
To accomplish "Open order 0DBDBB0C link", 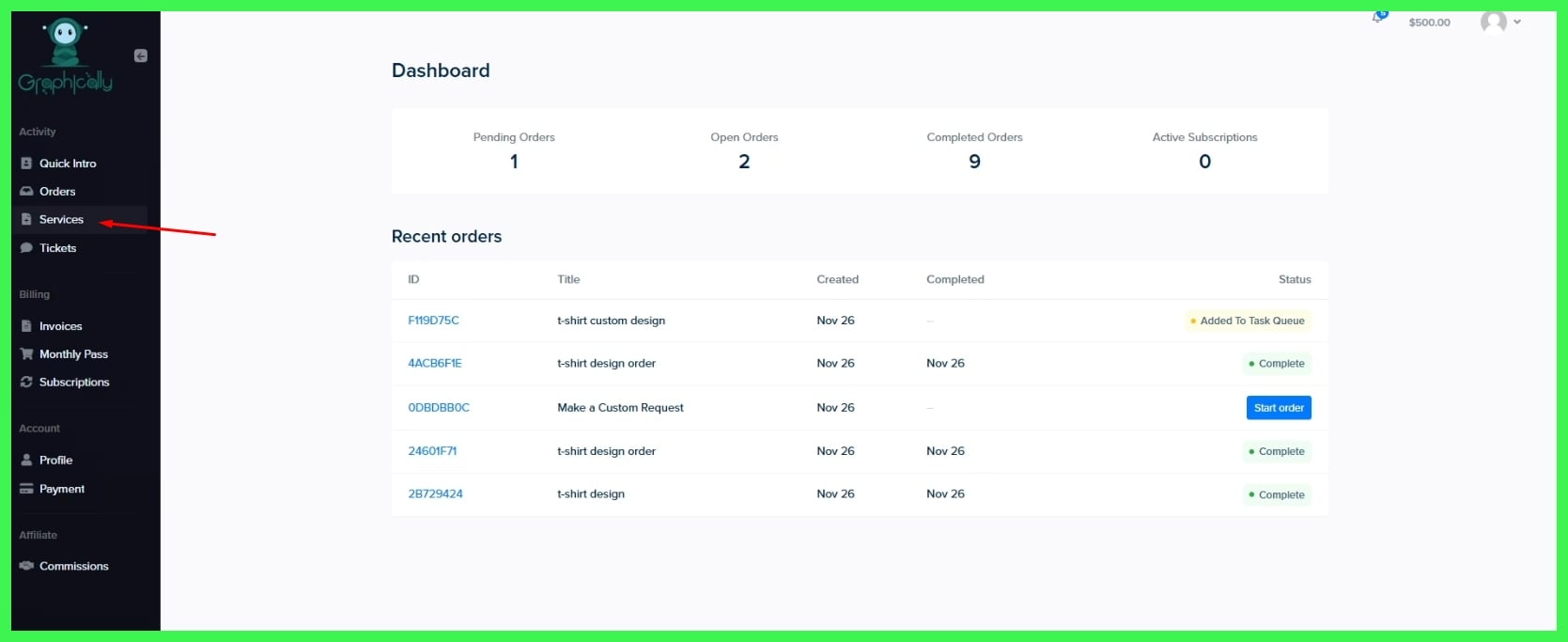I will (438, 408).
